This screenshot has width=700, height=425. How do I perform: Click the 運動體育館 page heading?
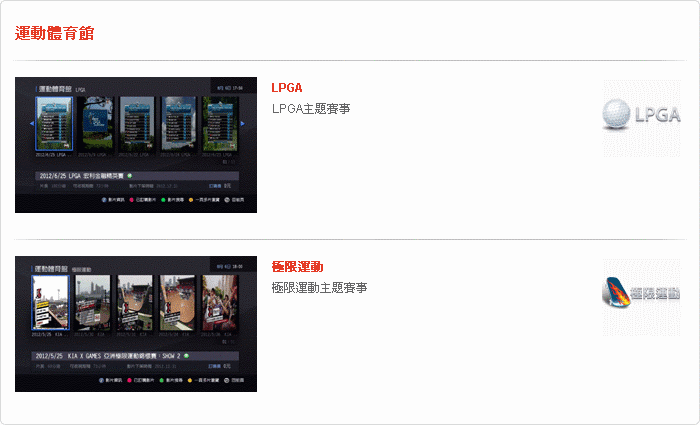pyautogui.click(x=54, y=33)
